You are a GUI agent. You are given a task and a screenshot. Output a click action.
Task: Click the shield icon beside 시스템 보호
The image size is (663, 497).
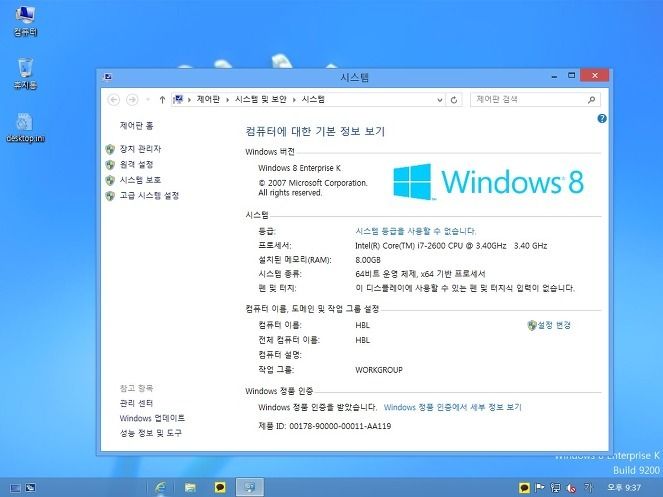(110, 181)
